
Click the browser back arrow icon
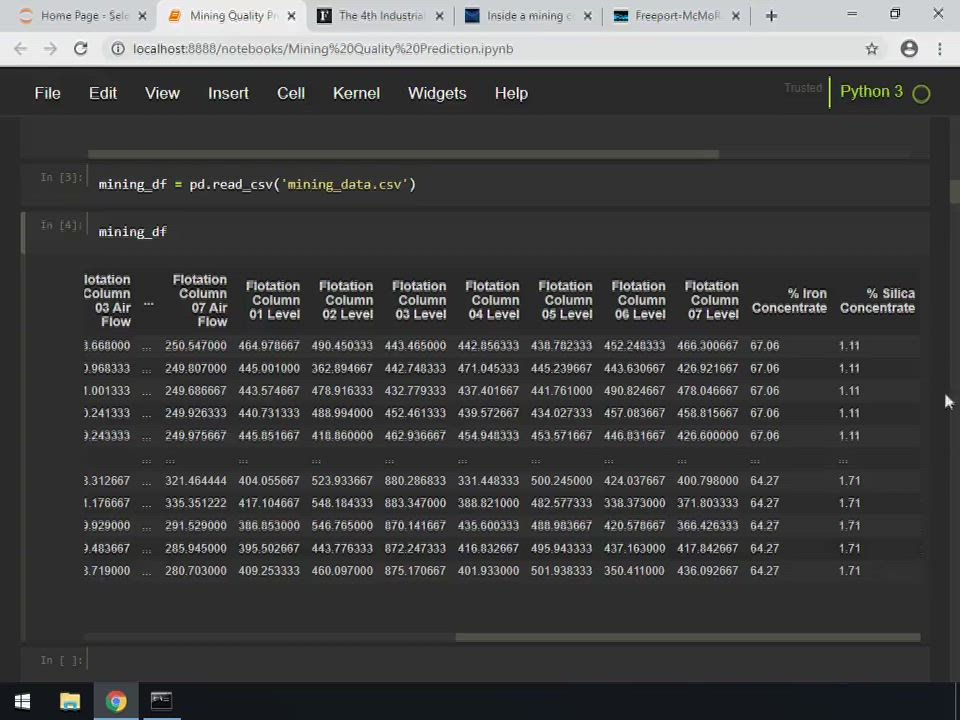point(20,49)
